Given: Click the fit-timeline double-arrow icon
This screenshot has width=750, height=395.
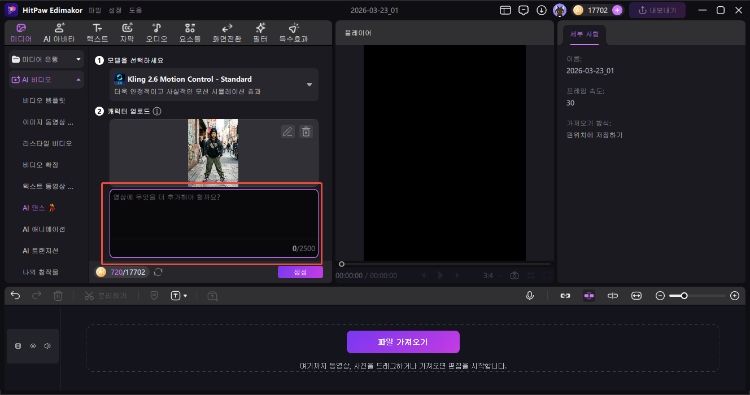Looking at the screenshot, I should pos(636,296).
